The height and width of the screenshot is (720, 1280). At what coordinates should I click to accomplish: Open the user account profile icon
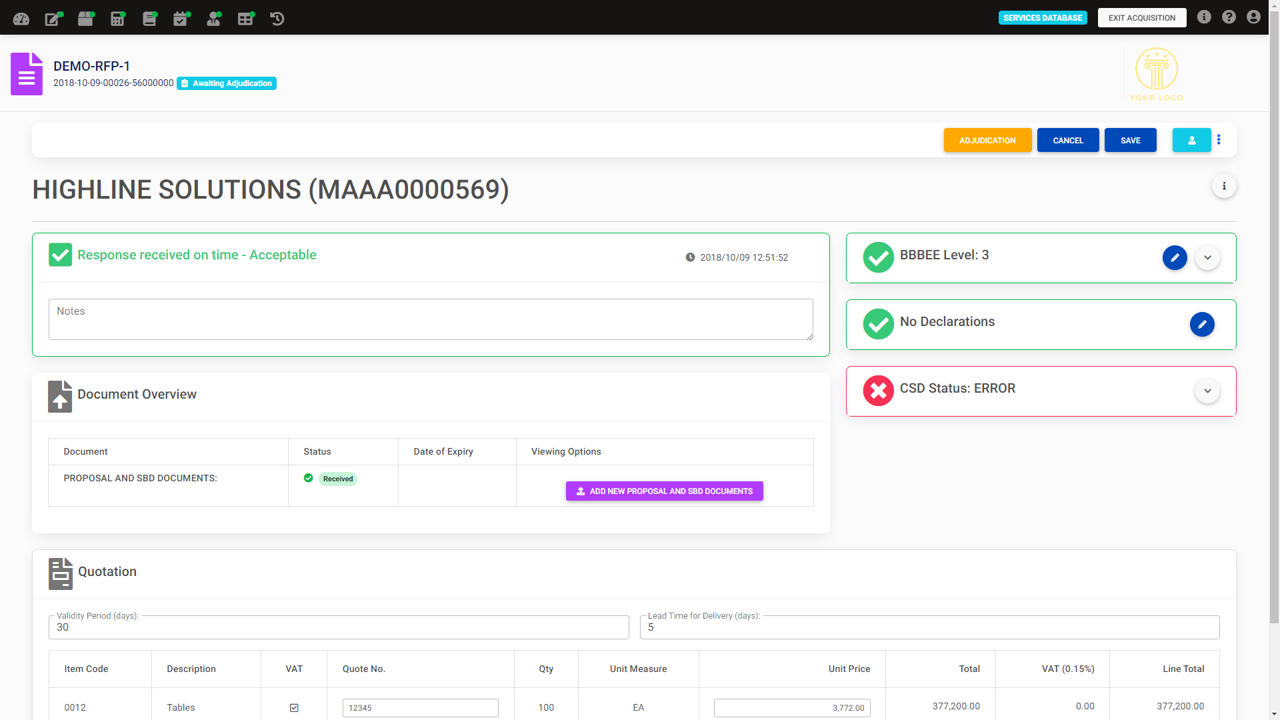pos(1253,17)
